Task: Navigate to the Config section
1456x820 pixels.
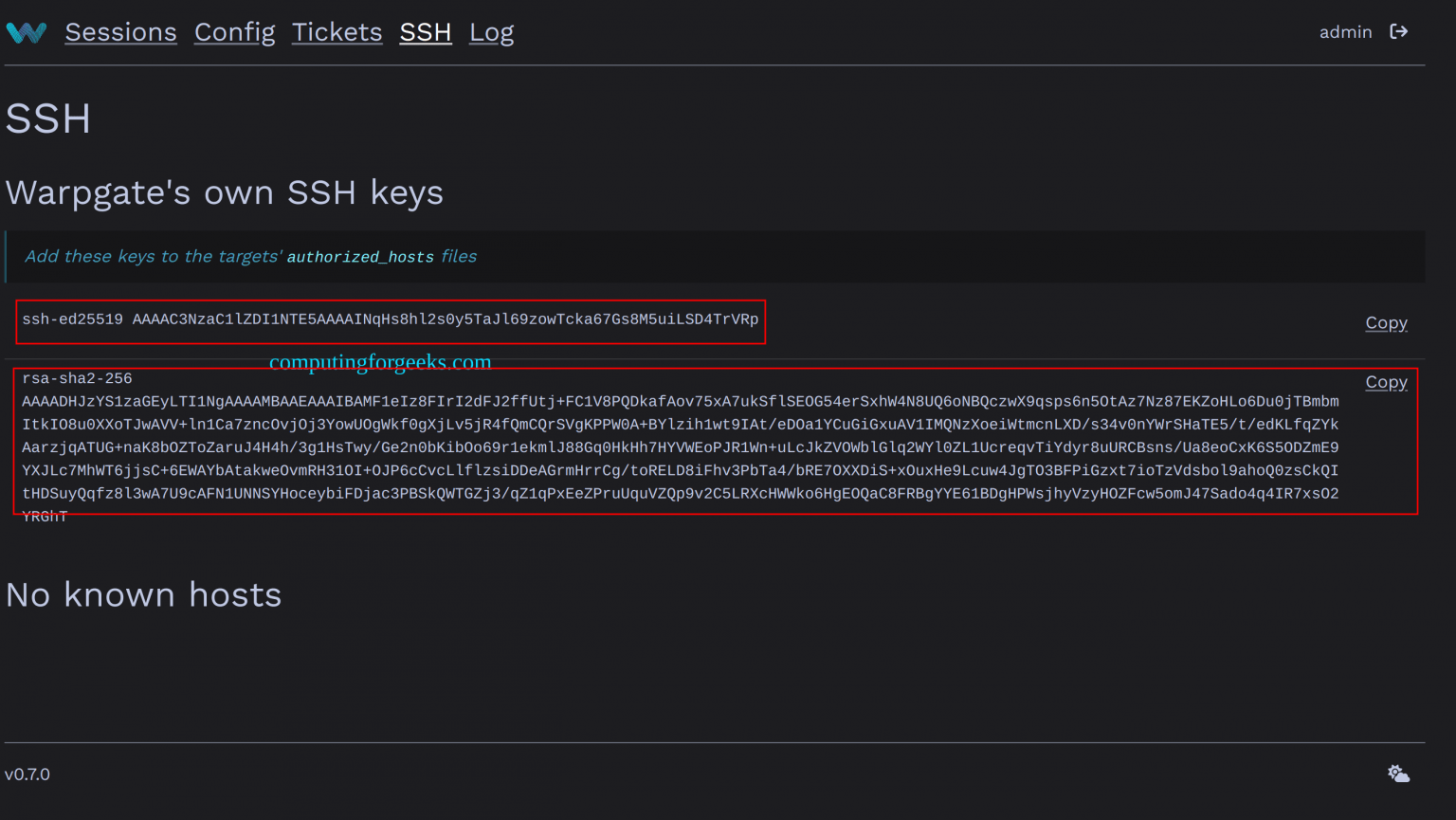Action: coord(234,31)
